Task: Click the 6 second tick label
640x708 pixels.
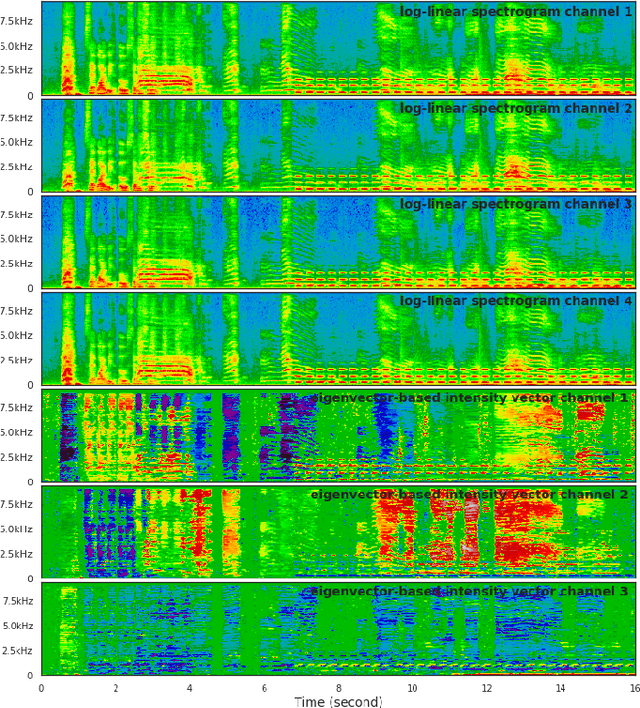Action: 264,687
